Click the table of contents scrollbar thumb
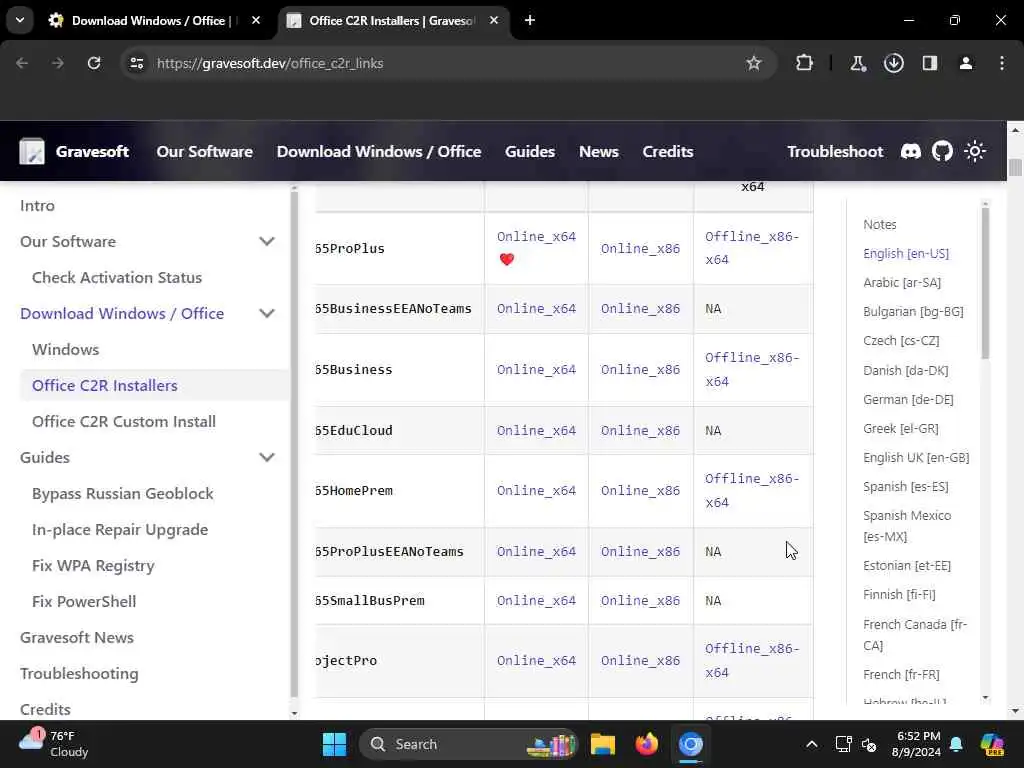This screenshot has height=768, width=1024. pyautogui.click(x=985, y=283)
